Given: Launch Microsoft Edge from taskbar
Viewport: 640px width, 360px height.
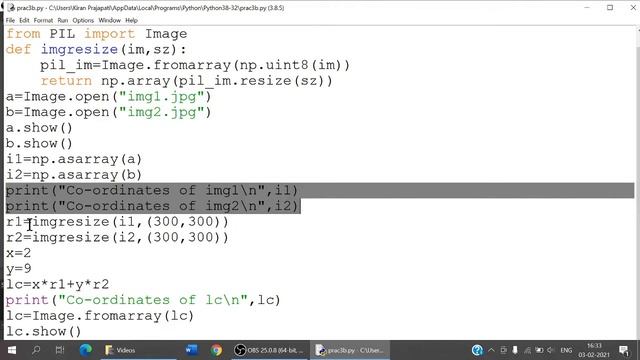Looking at the screenshot, I should pyautogui.click(x=85, y=350).
